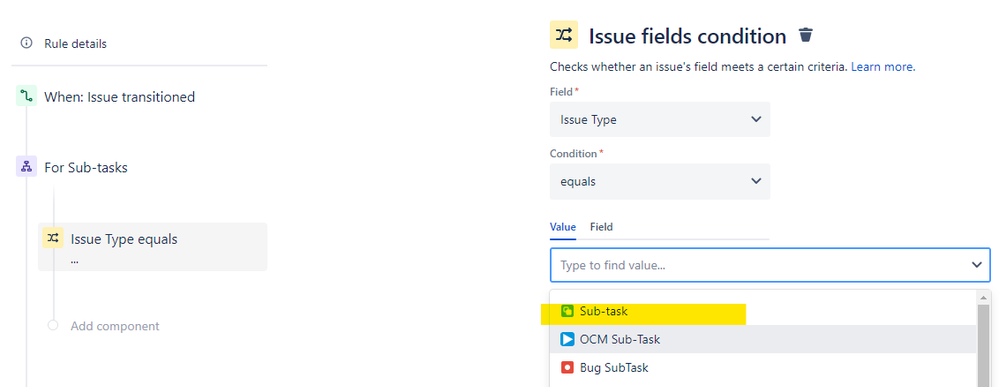Open the equals condition dropdown

659,182
